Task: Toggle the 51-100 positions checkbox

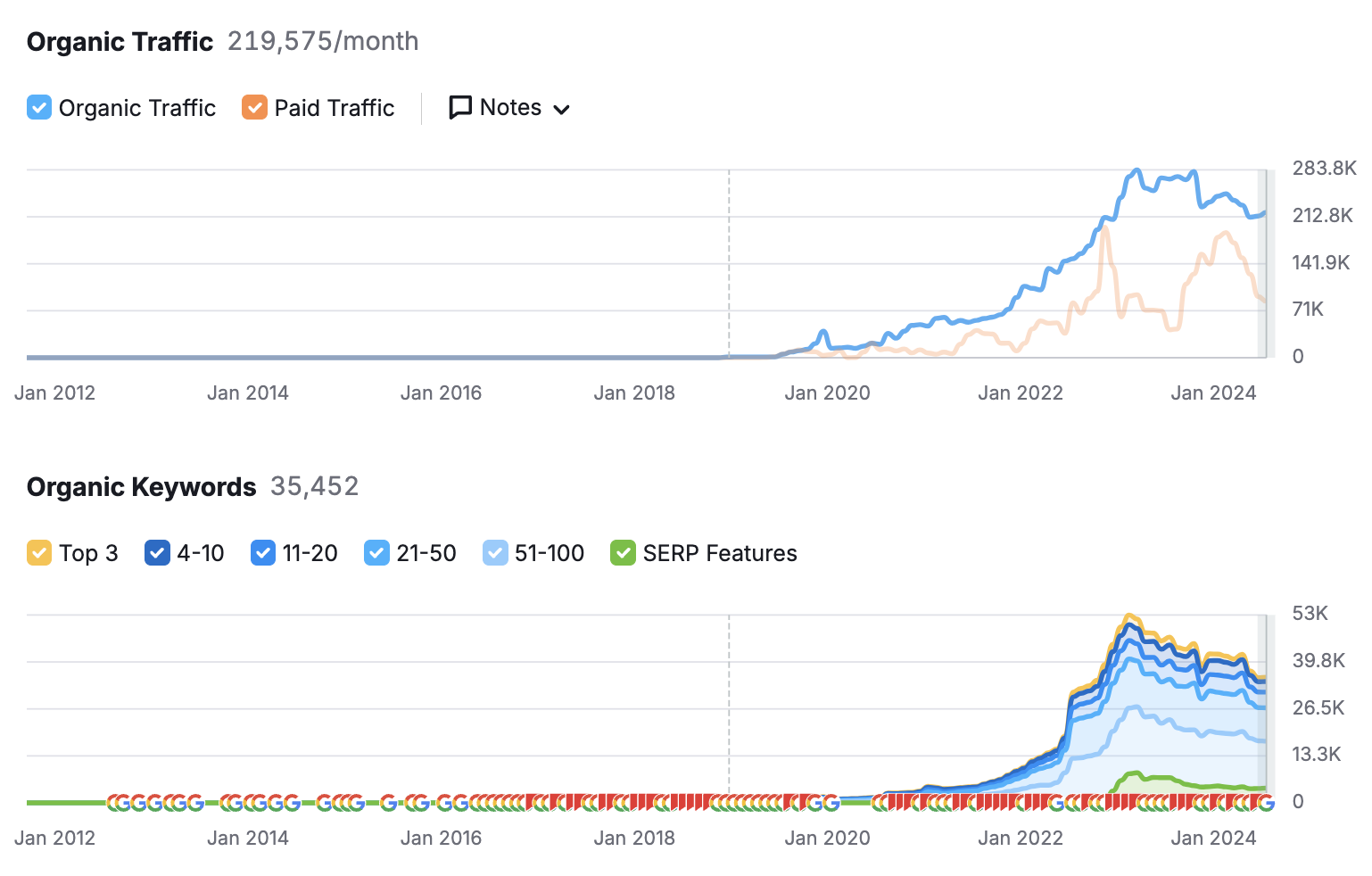Action: pos(495,553)
